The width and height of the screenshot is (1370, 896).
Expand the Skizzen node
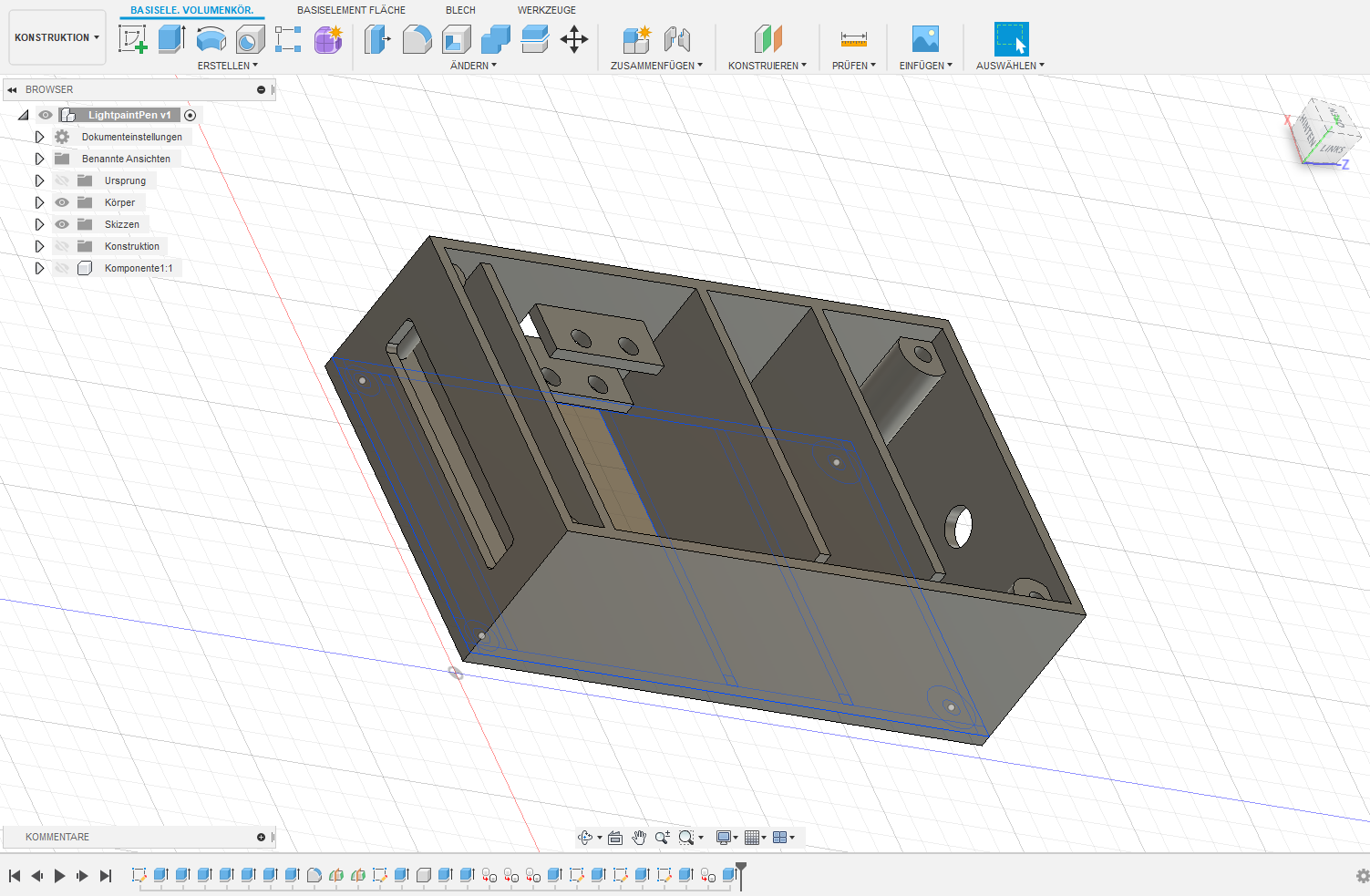coord(39,224)
